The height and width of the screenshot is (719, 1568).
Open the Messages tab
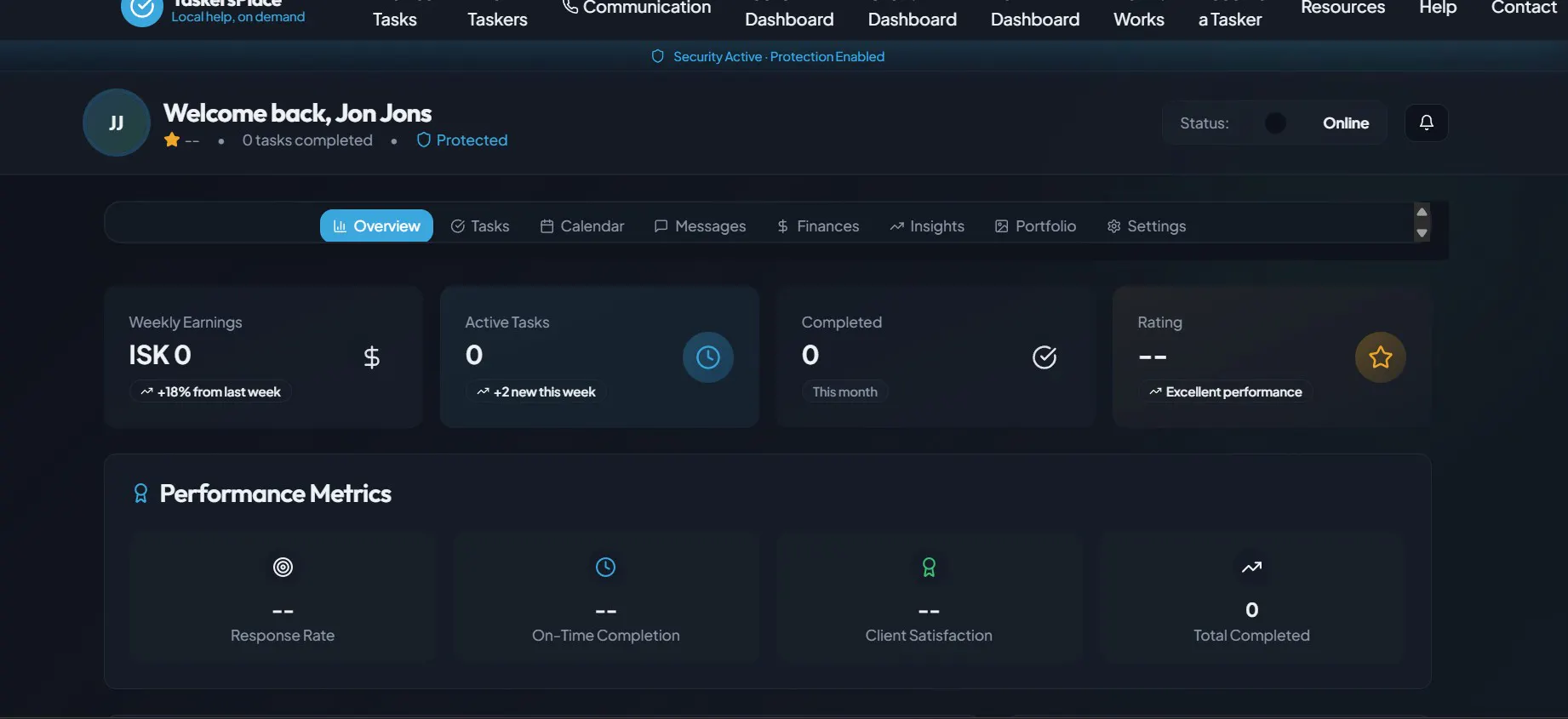click(x=700, y=225)
